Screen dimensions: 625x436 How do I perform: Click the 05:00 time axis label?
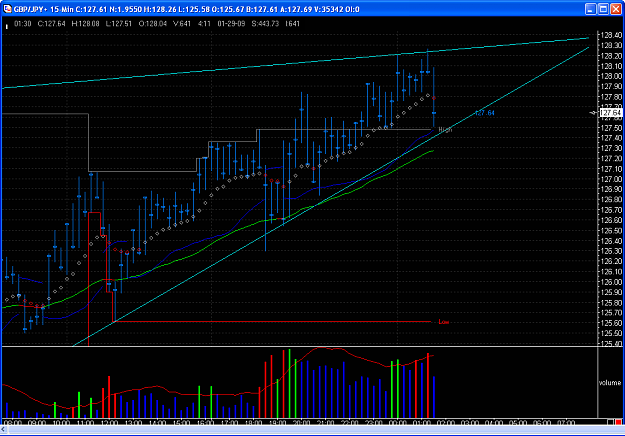pos(518,422)
